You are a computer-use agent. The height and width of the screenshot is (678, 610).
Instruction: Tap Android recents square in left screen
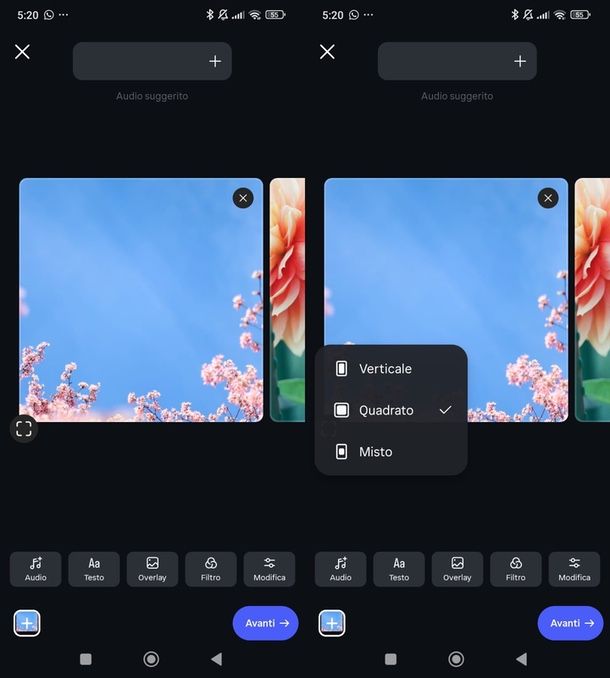86,659
